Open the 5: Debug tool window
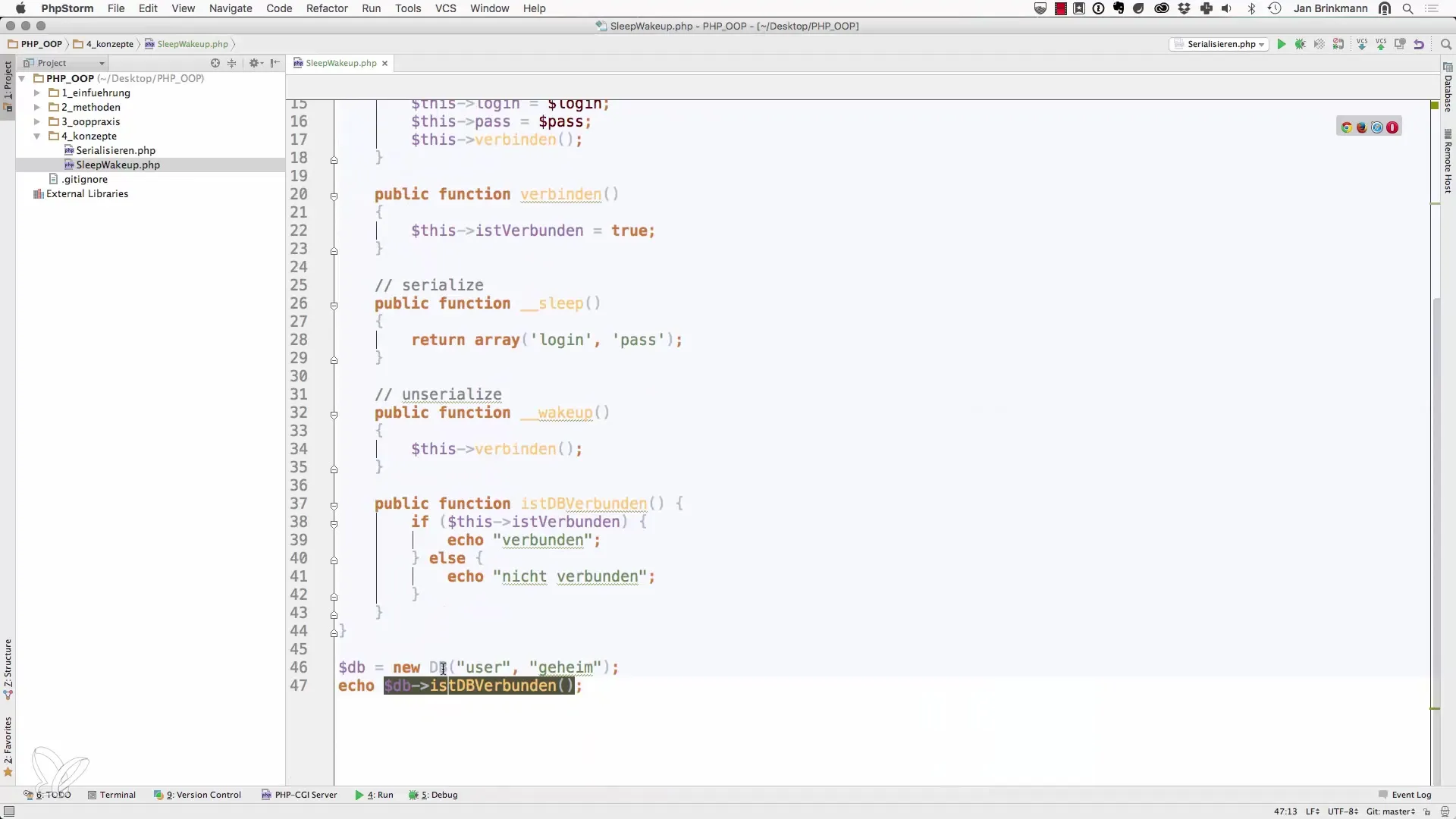This screenshot has height=819, width=1456. tap(433, 795)
